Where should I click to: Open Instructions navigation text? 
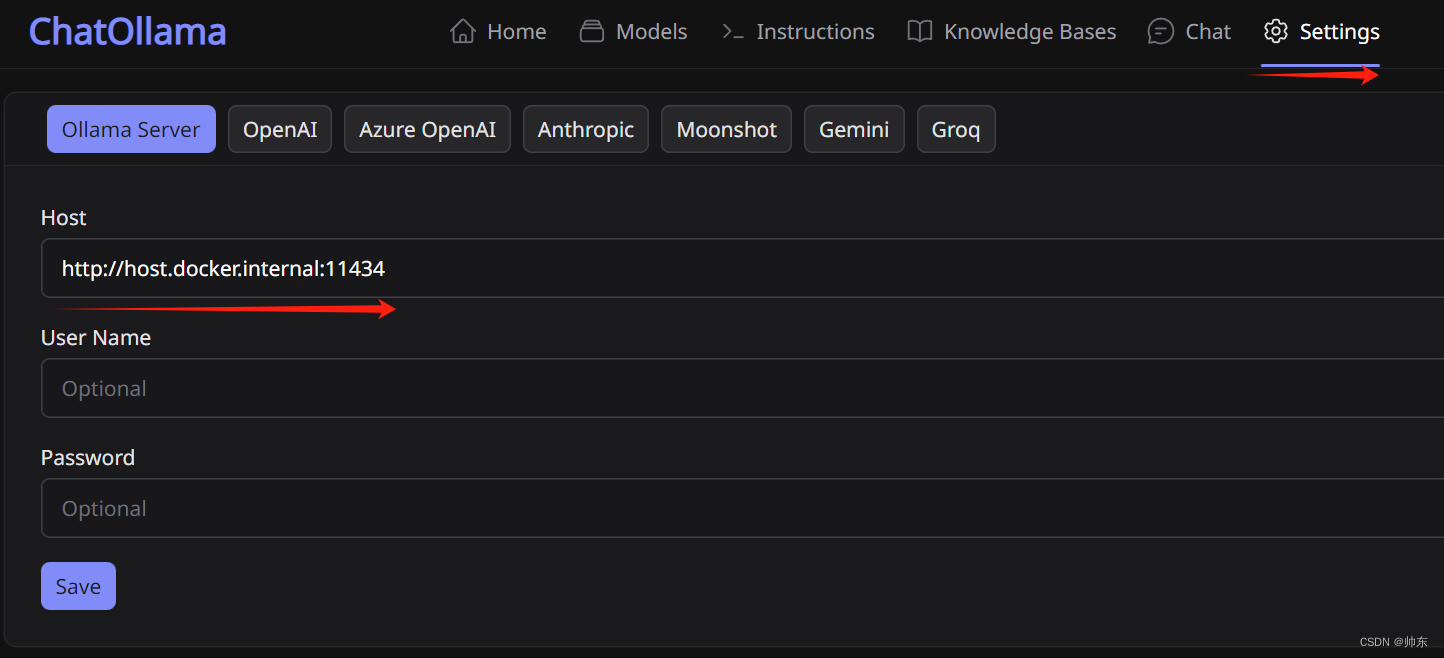tap(816, 32)
